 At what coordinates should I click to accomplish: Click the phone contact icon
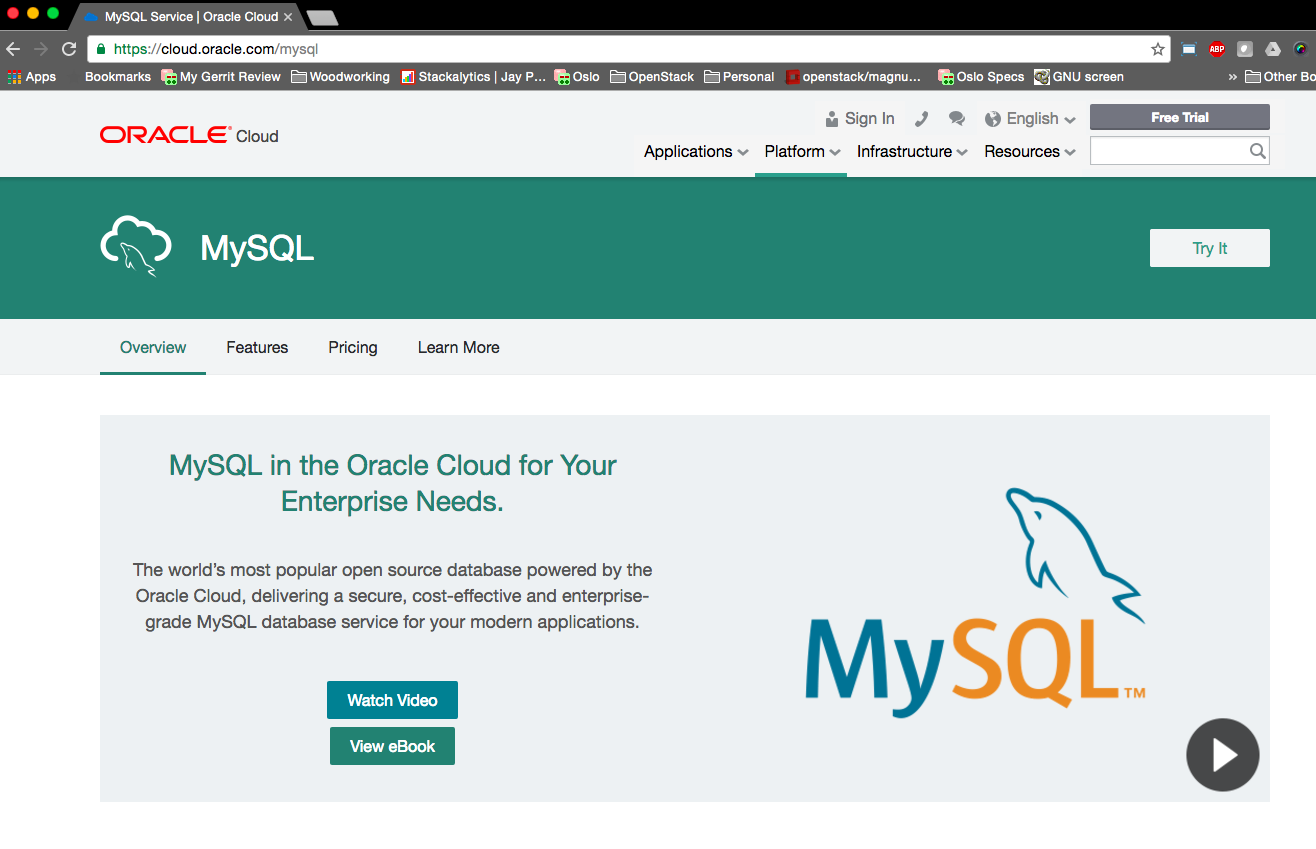point(922,118)
